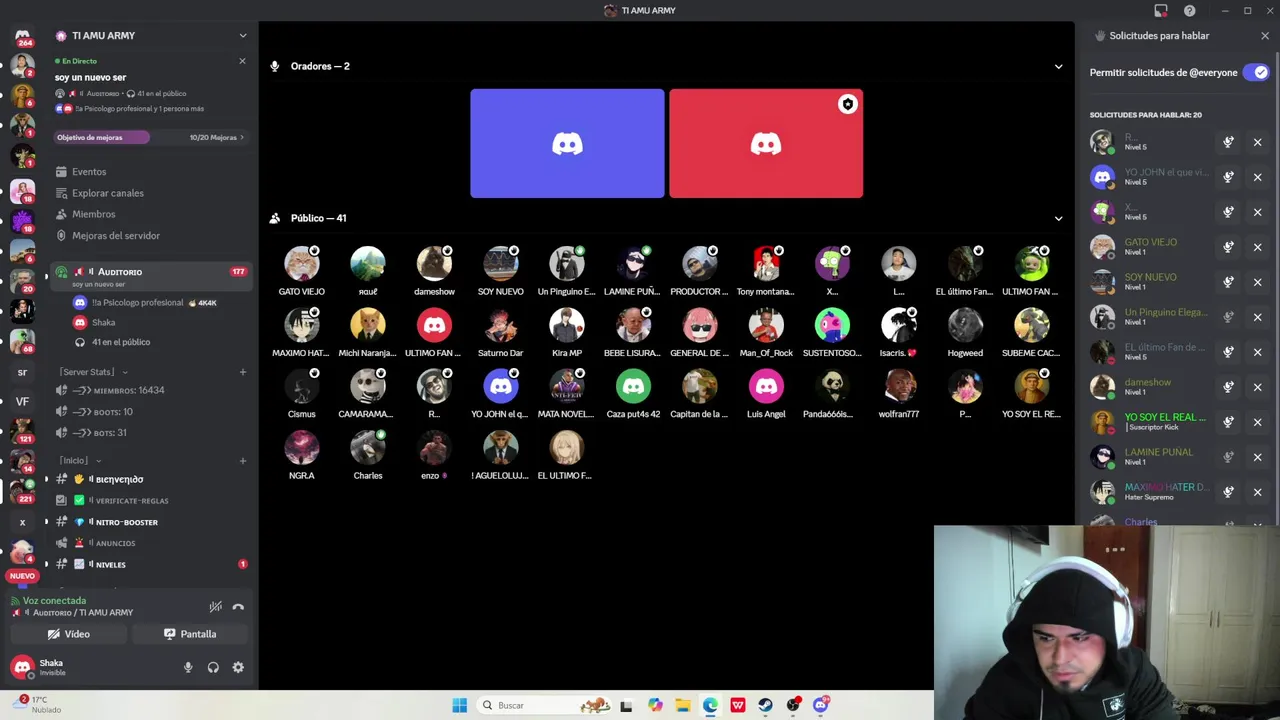
Task: Mute microphone in Shaka user panel
Action: 188,667
